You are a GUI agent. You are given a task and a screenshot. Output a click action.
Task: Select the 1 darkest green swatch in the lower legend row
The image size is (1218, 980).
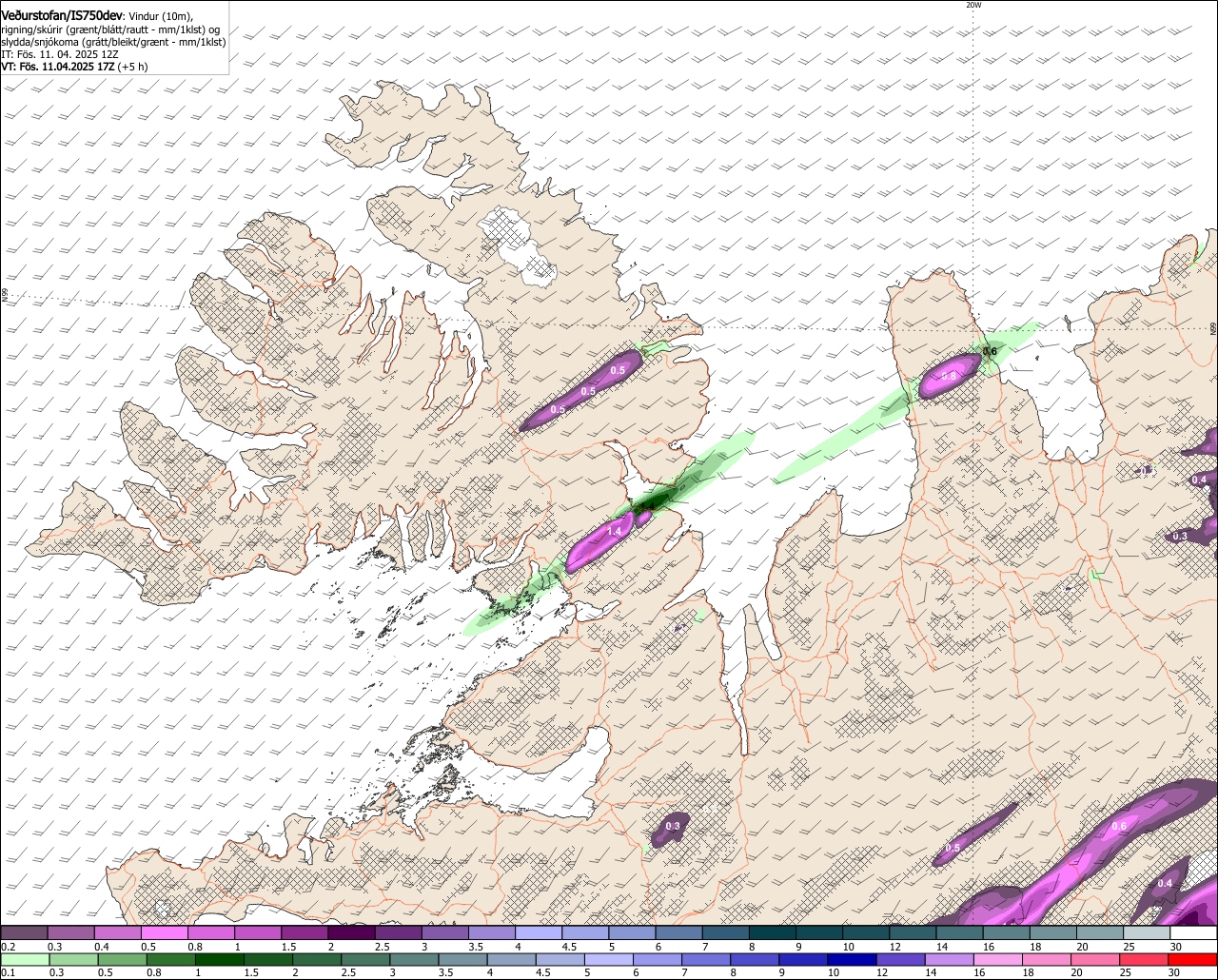[220, 959]
